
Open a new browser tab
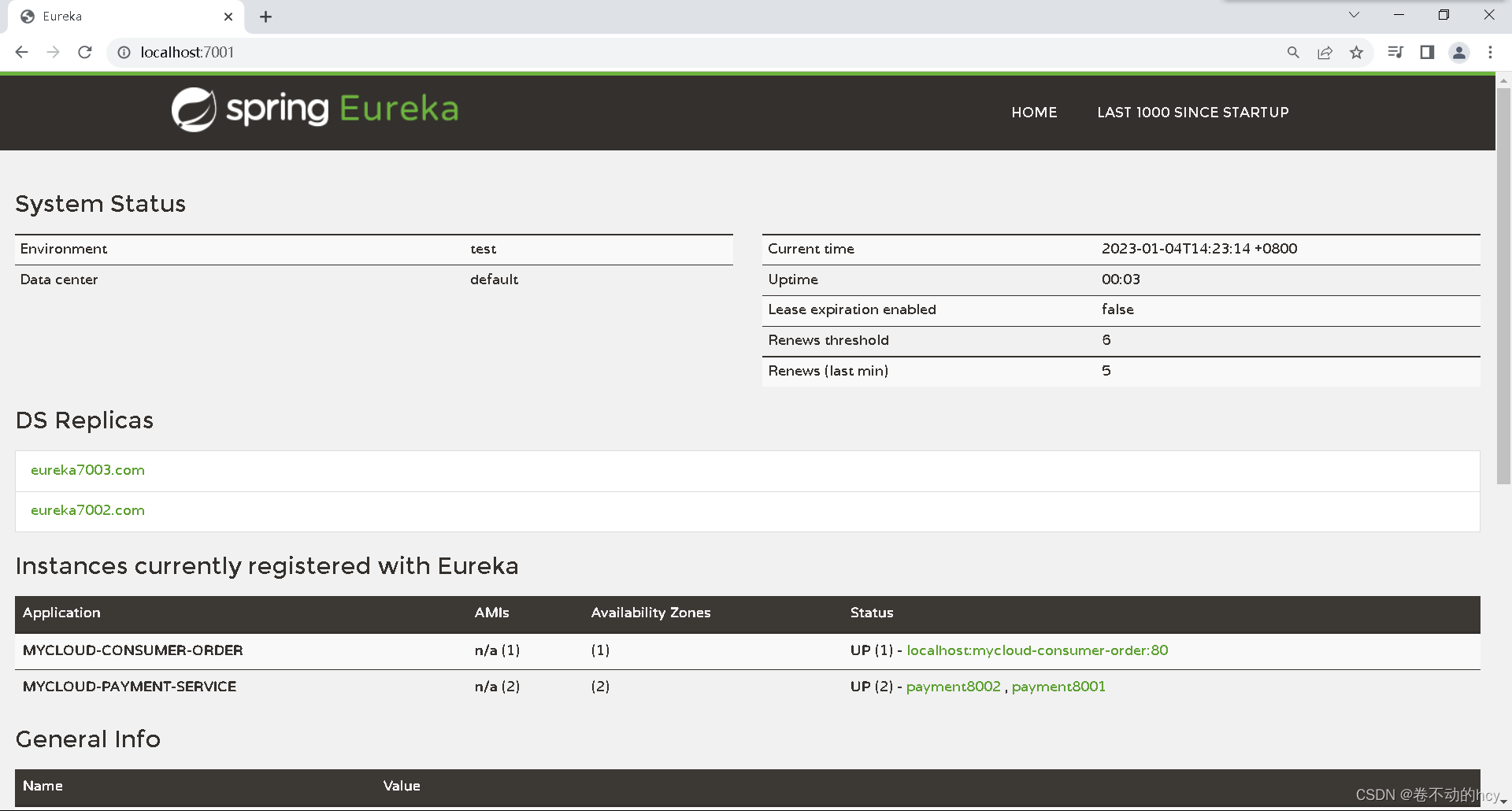pos(266,17)
